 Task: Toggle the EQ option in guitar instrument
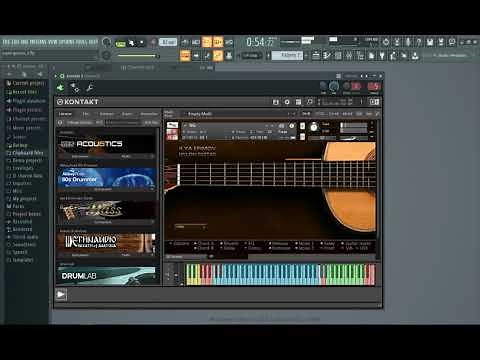coord(250,243)
